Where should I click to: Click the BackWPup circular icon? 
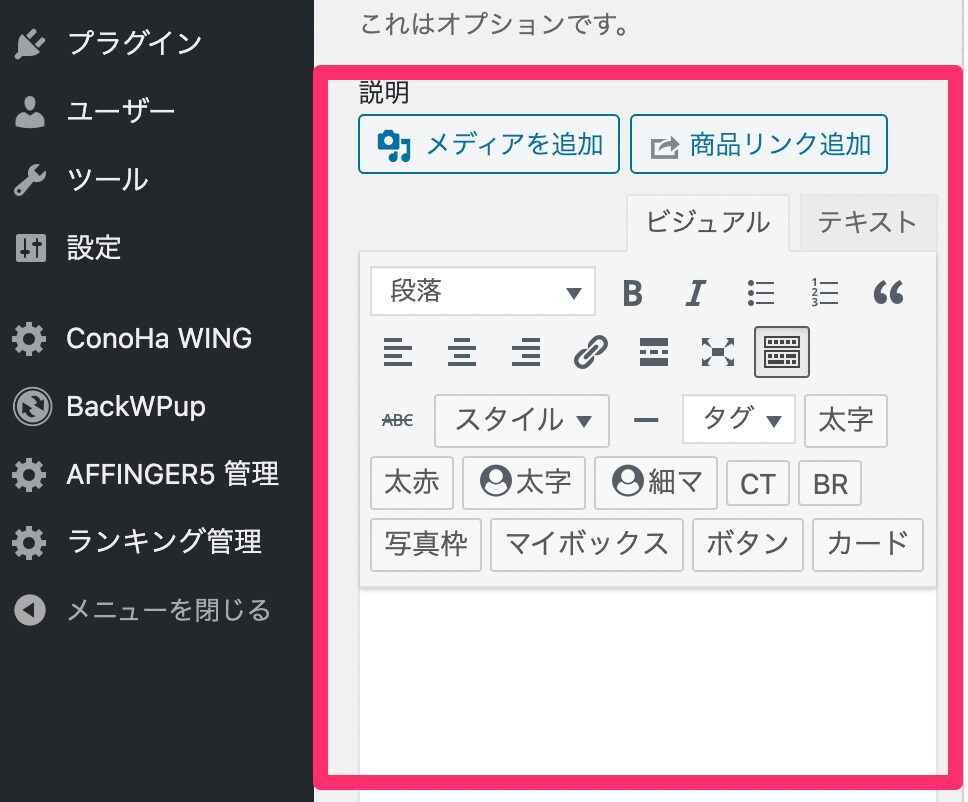[32, 406]
